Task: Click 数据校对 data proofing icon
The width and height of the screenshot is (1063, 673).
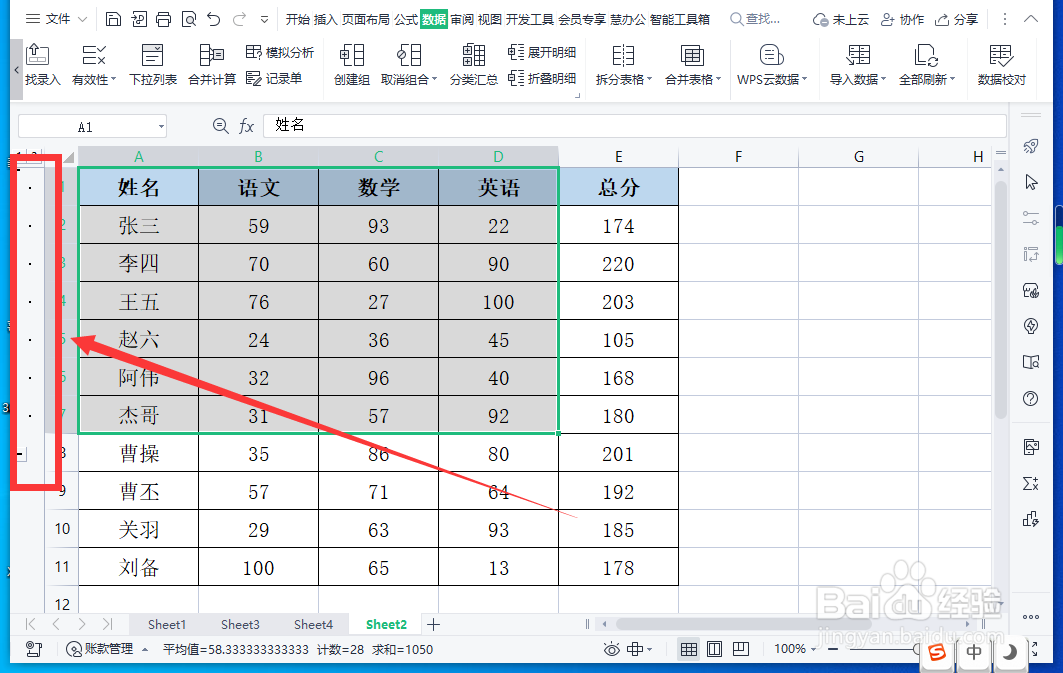Action: pos(1001,65)
